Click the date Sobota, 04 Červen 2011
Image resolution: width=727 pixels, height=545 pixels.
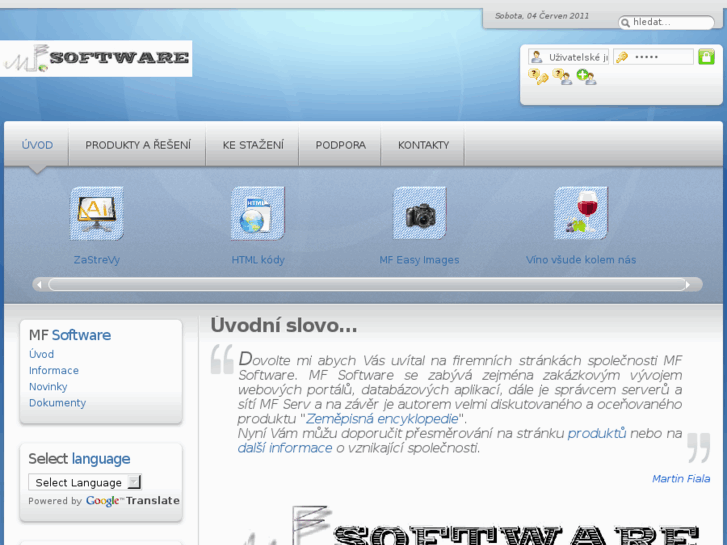pyautogui.click(x=542, y=16)
